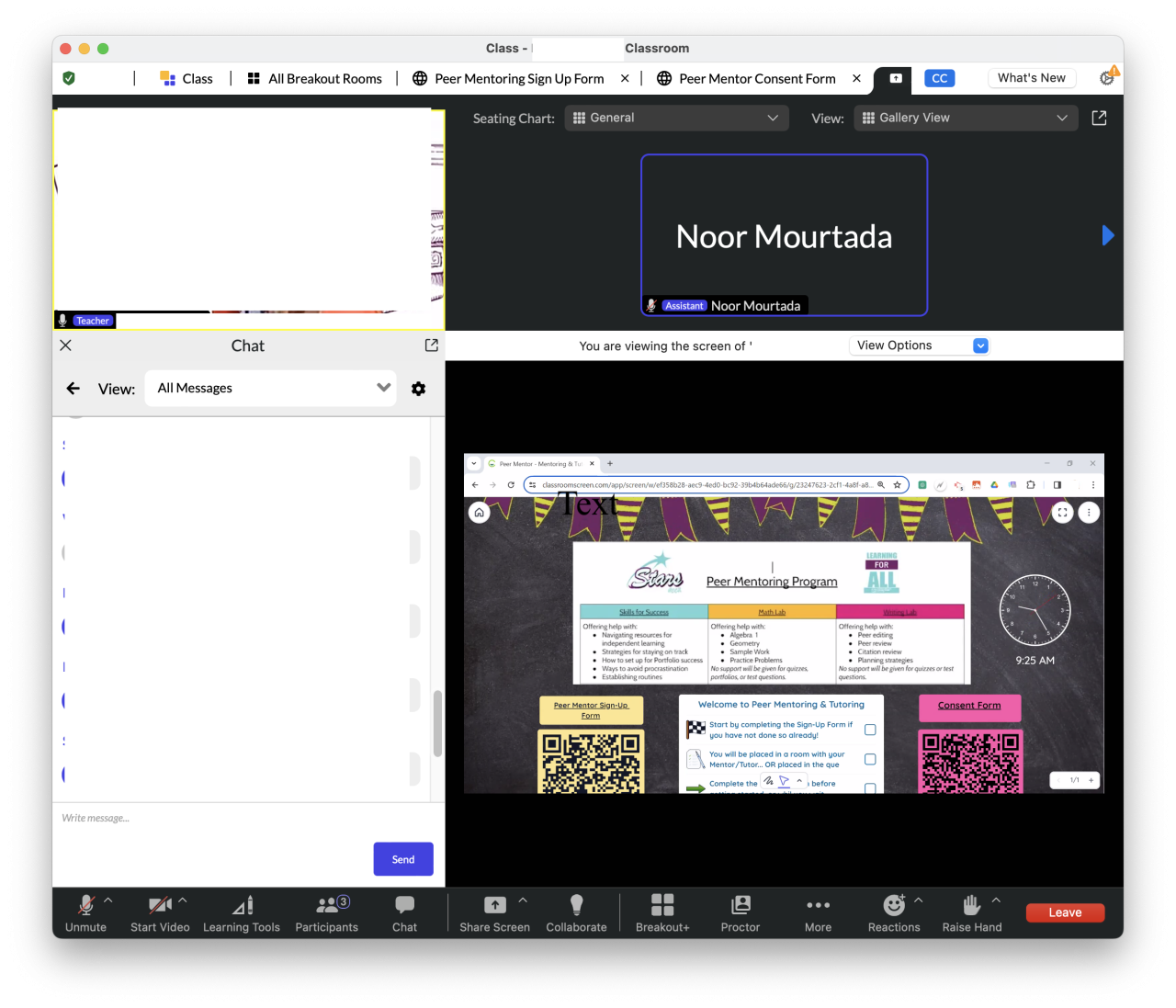Open the View Options dropdown
Screen dimensions: 1176x1008
[x=919, y=345]
